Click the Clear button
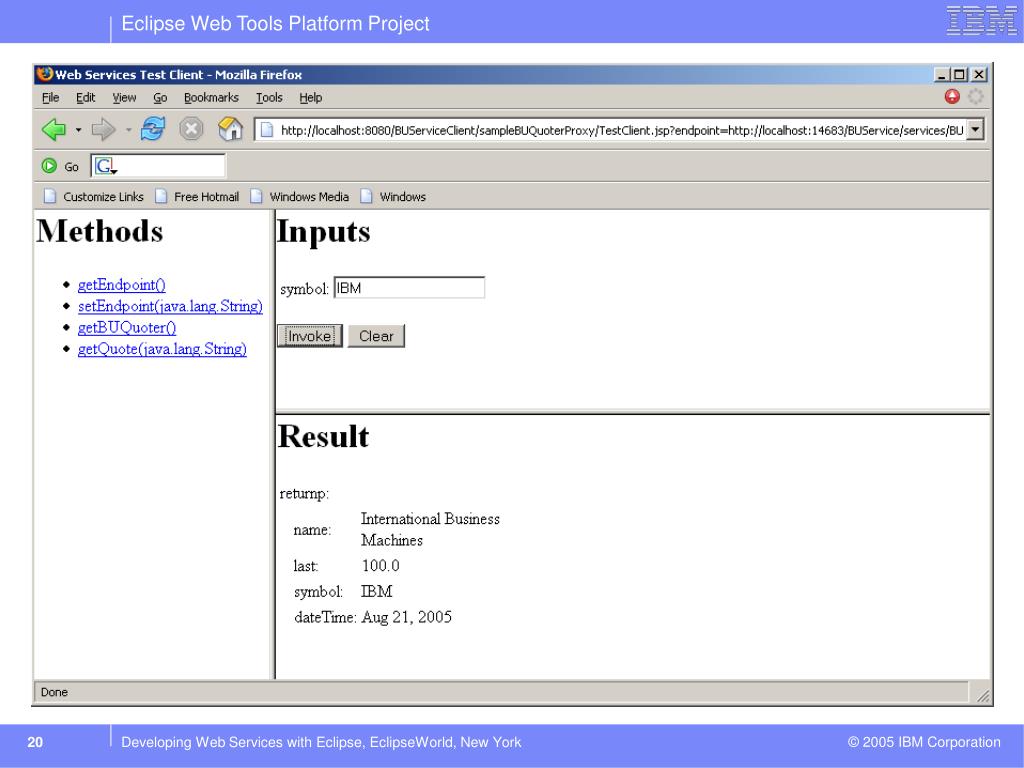Screen dimensions: 1024x768 pos(376,336)
